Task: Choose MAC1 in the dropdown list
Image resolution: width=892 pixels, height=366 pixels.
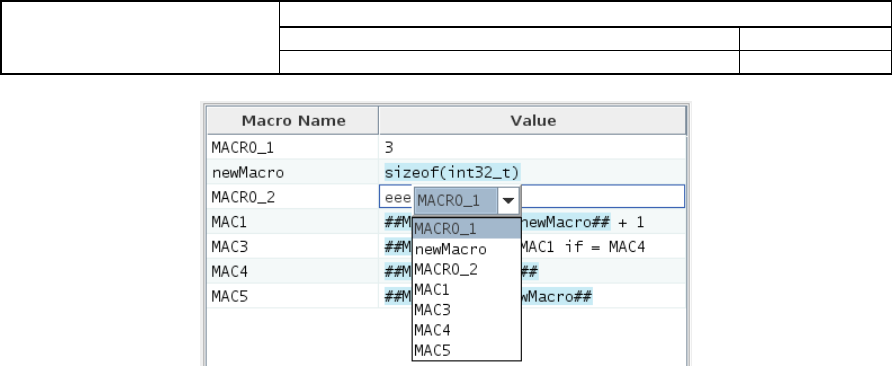Action: point(466,290)
